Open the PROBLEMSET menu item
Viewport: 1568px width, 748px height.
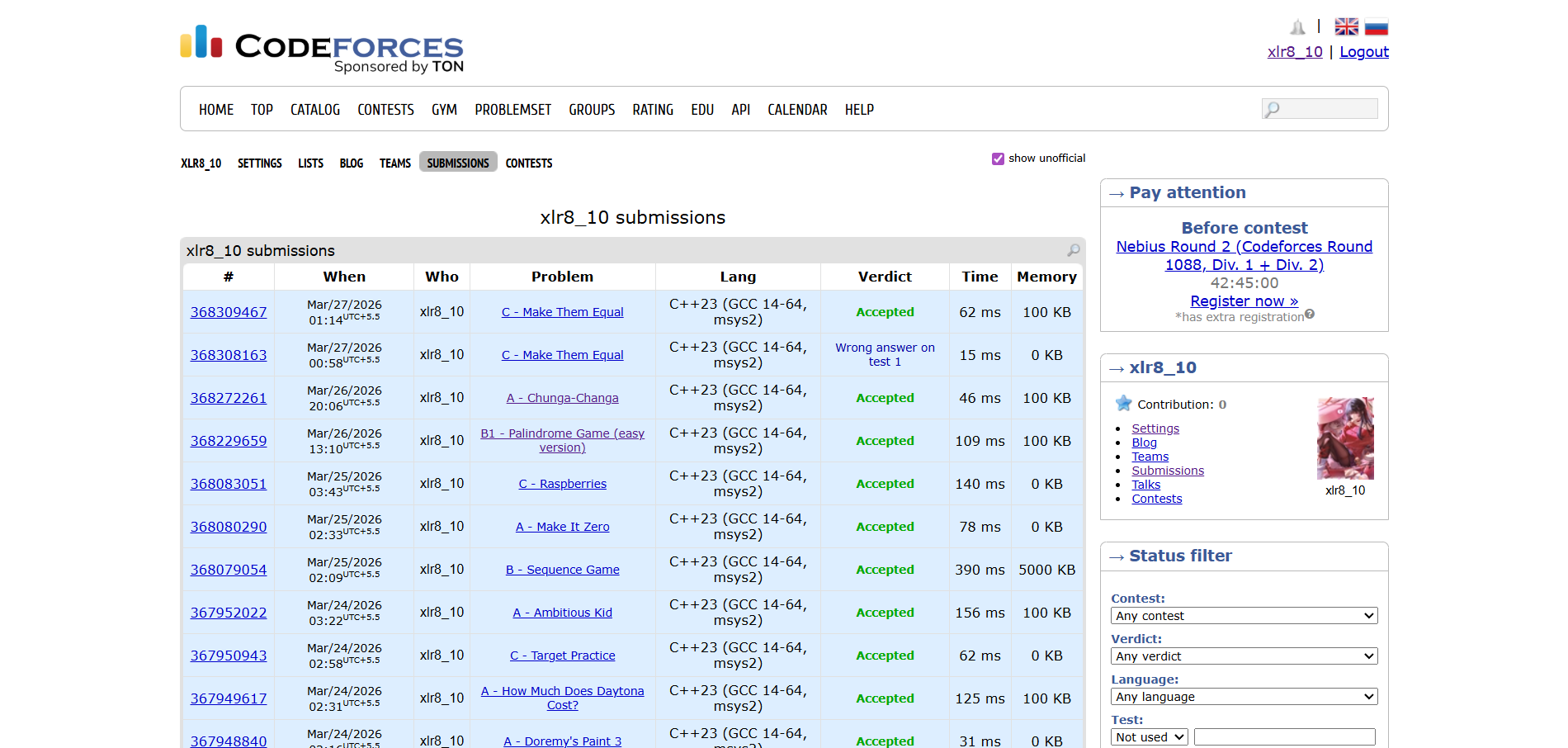tap(512, 110)
